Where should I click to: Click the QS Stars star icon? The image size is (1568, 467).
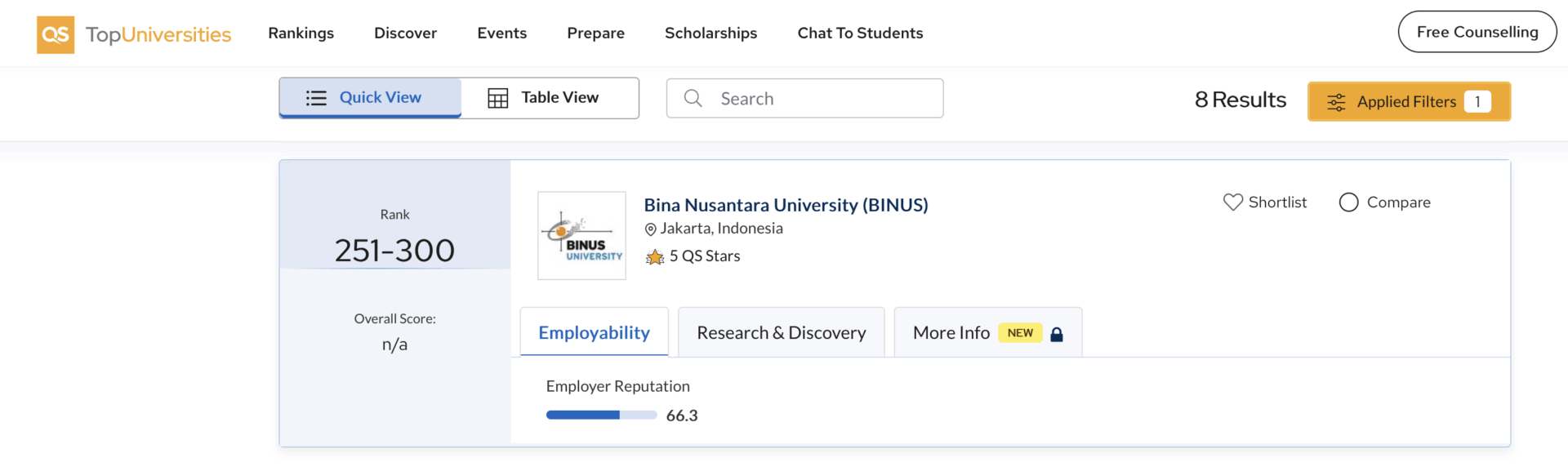[655, 257]
